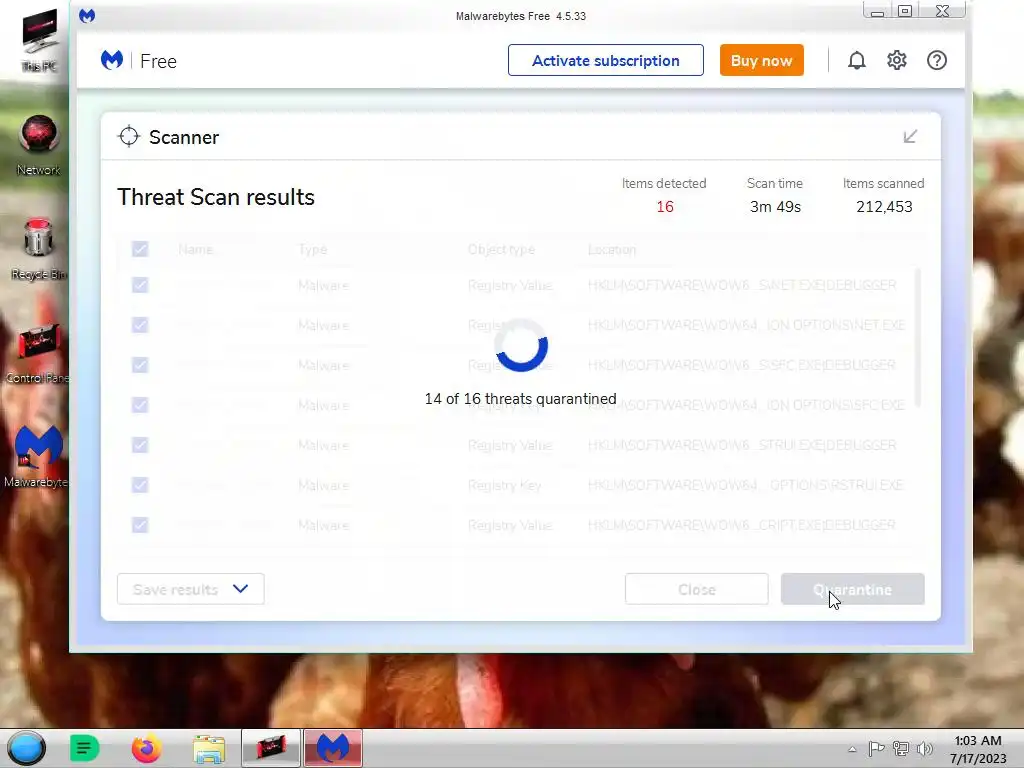Open the network tray icon
Screen dimensions: 1024x768
tap(901, 749)
